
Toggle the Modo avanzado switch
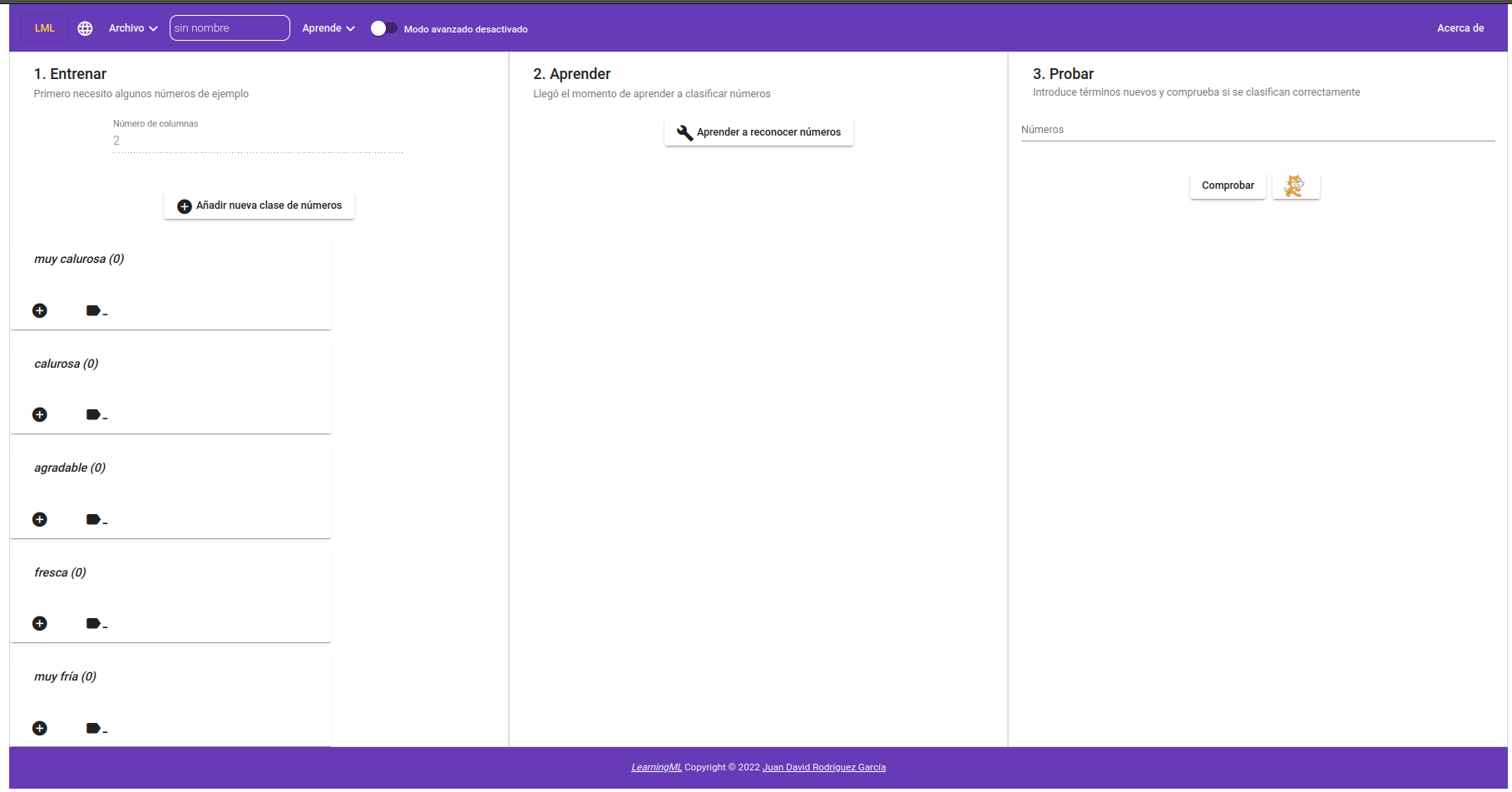tap(383, 28)
